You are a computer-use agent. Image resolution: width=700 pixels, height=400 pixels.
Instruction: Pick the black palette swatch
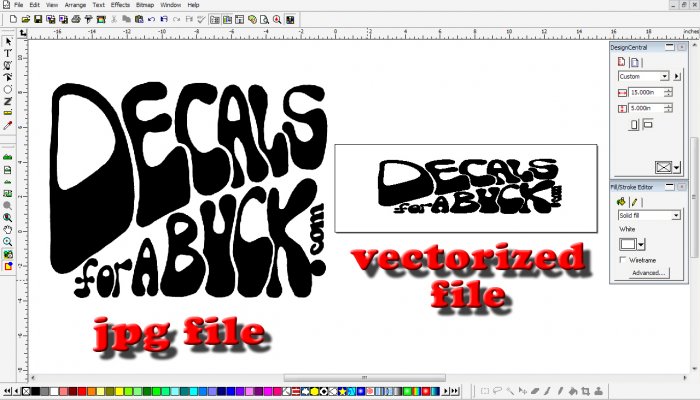coord(35,392)
